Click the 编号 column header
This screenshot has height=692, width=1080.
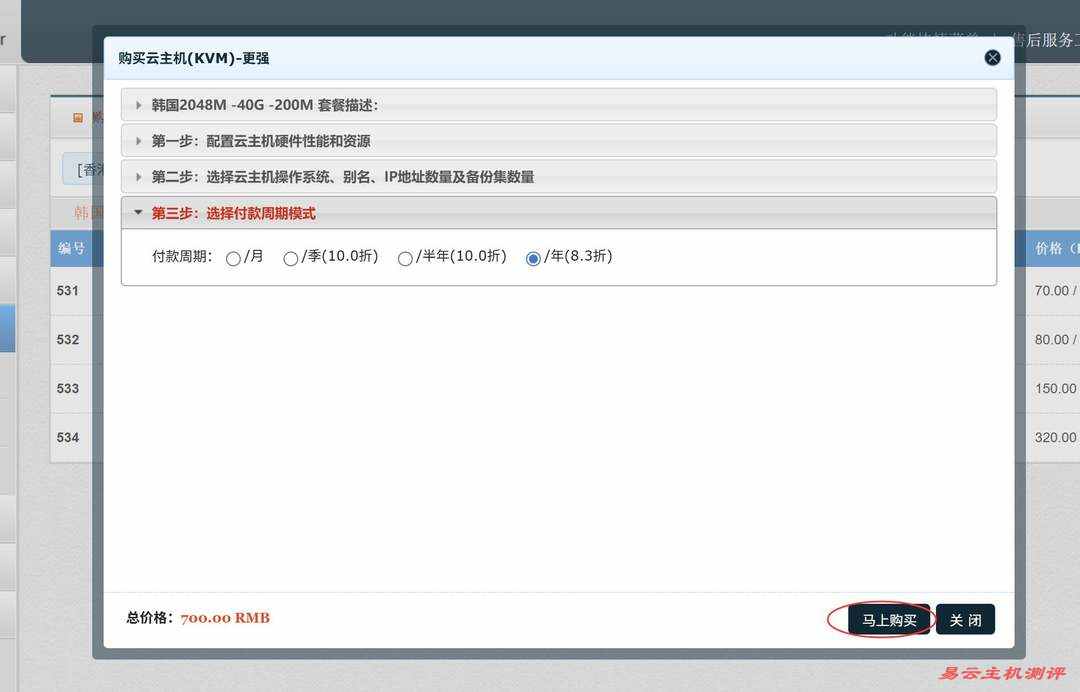(71, 248)
